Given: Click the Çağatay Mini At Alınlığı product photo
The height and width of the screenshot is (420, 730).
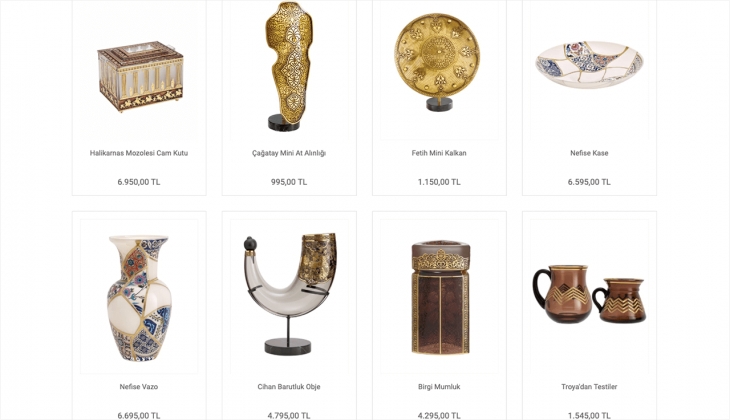Looking at the screenshot, I should (289, 70).
